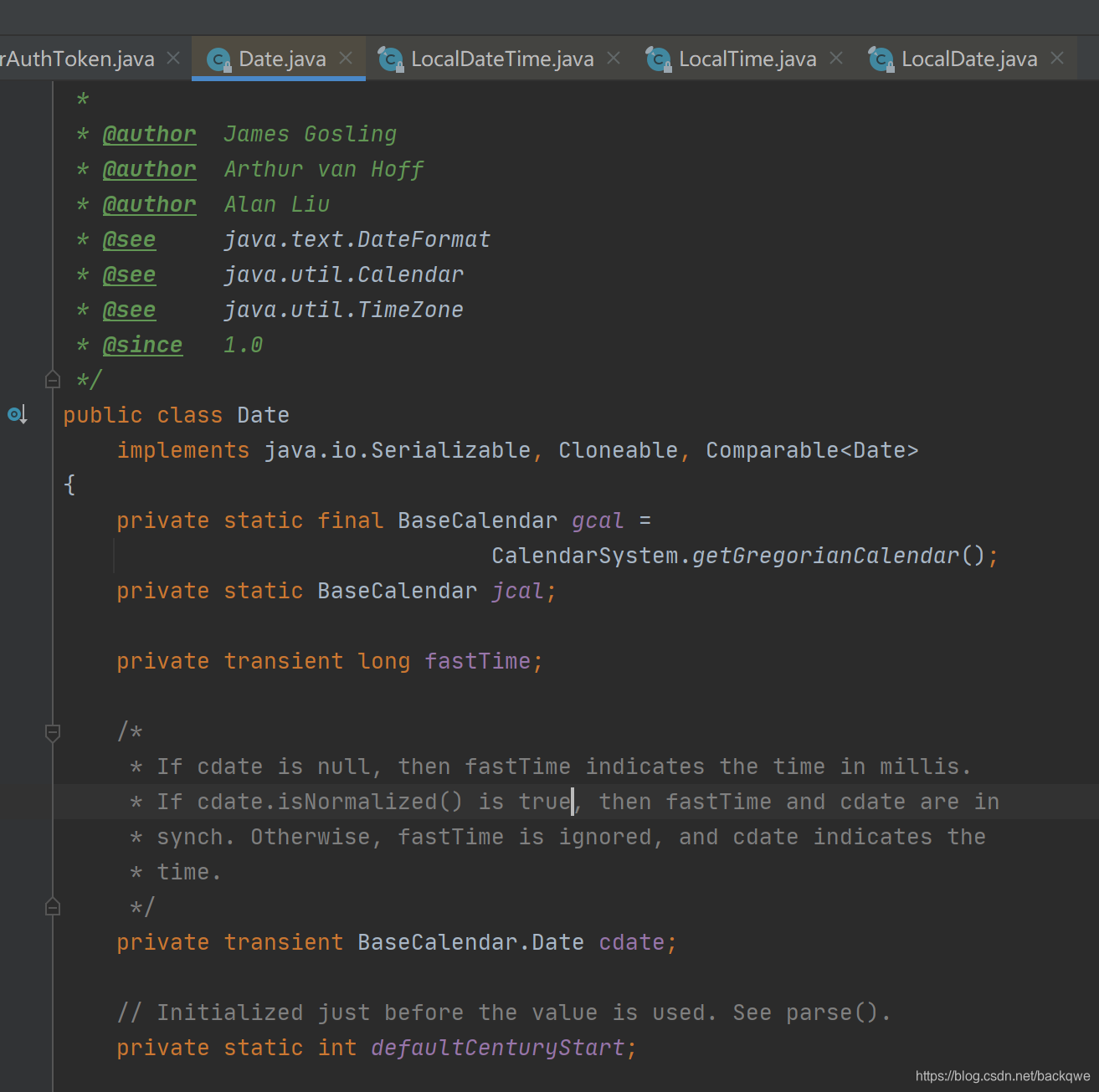Image resolution: width=1099 pixels, height=1092 pixels.
Task: Open the LocalDateTime.java tab
Action: (502, 59)
